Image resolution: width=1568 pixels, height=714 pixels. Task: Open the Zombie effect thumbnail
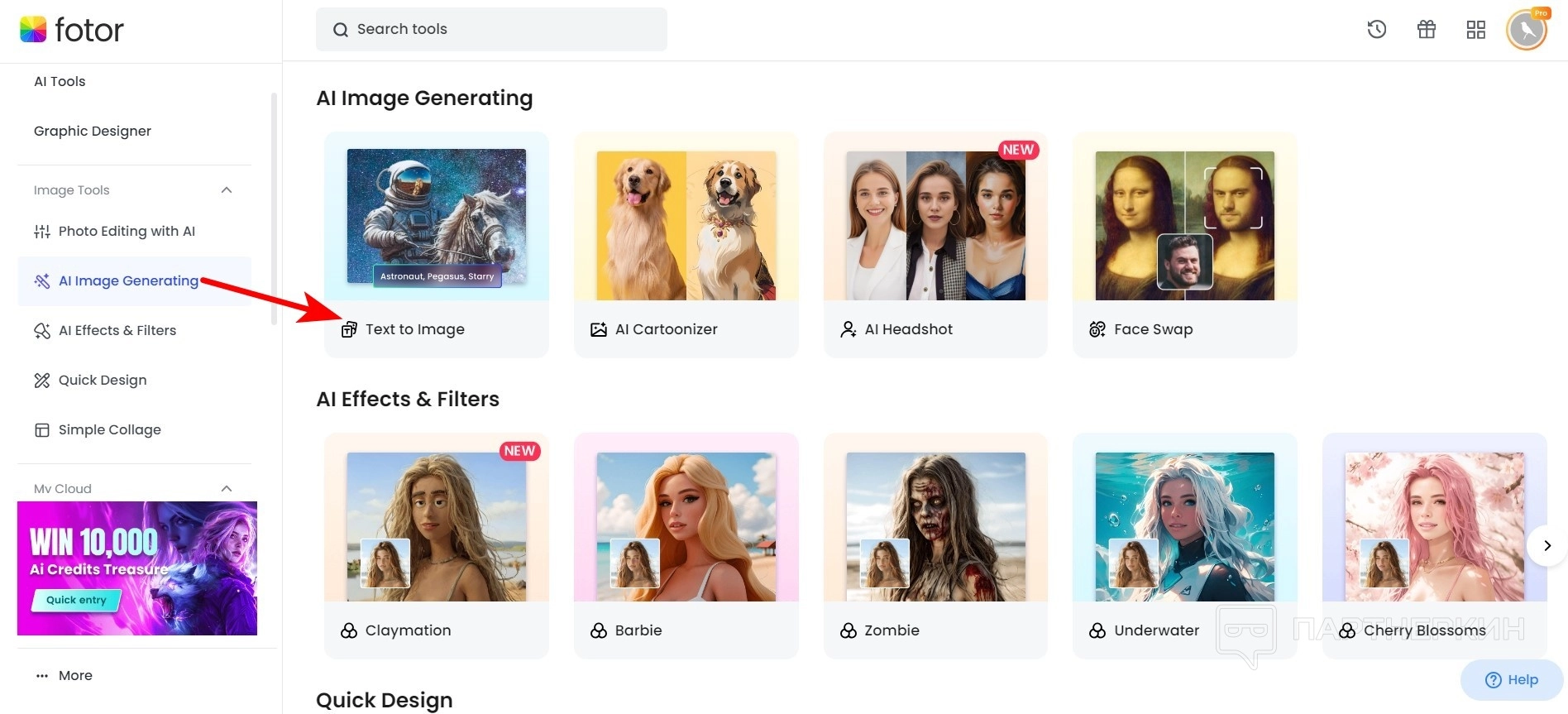935,526
